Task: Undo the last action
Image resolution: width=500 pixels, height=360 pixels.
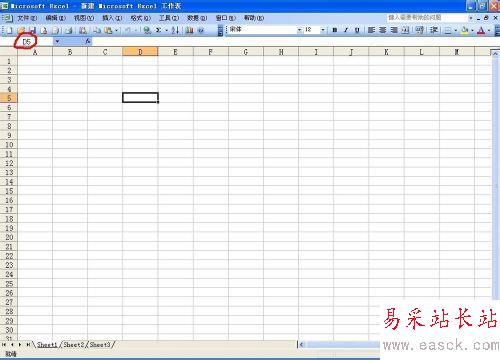Action: 128,30
